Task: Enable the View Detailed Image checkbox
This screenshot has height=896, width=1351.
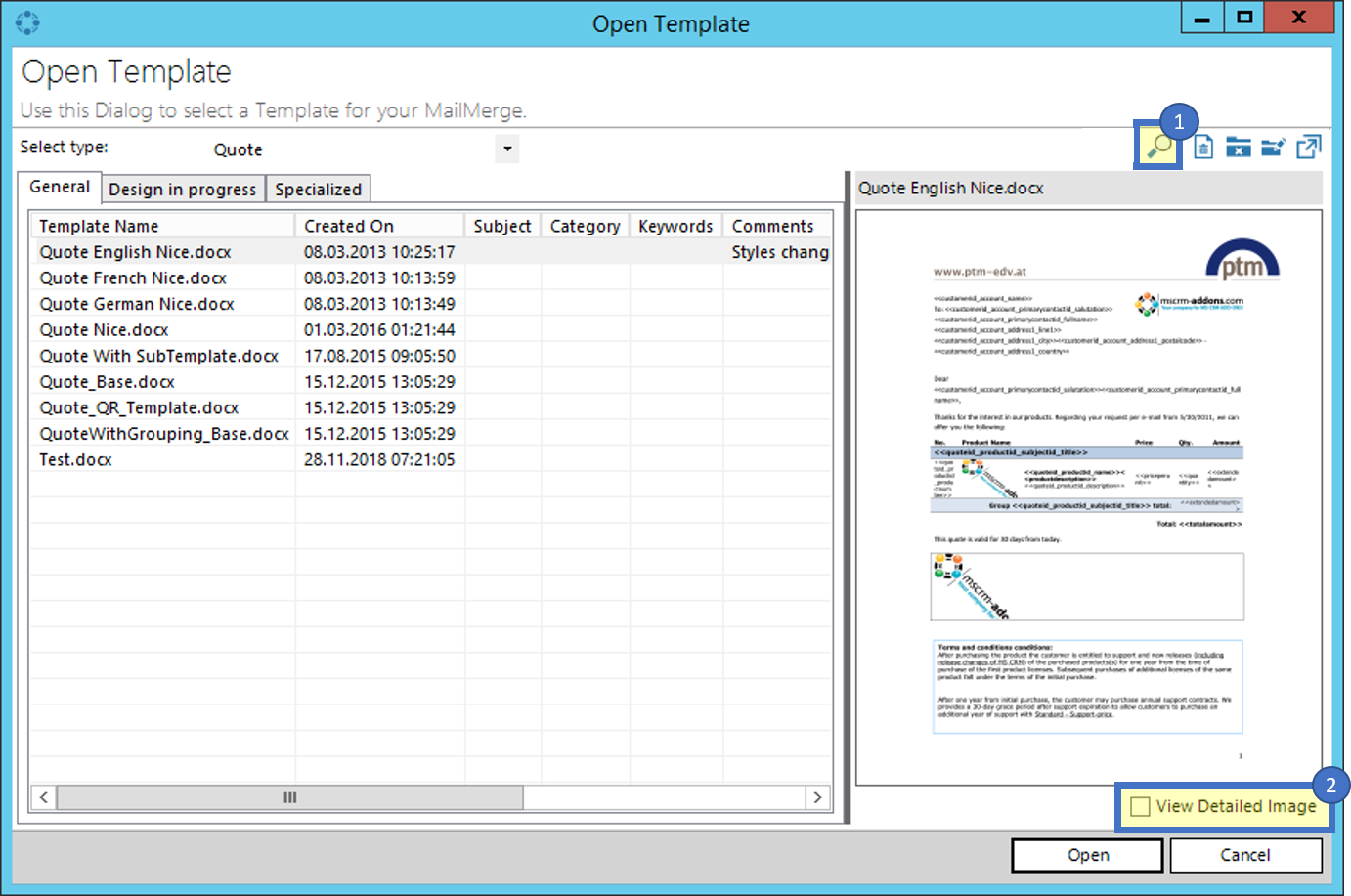Action: tap(1141, 806)
